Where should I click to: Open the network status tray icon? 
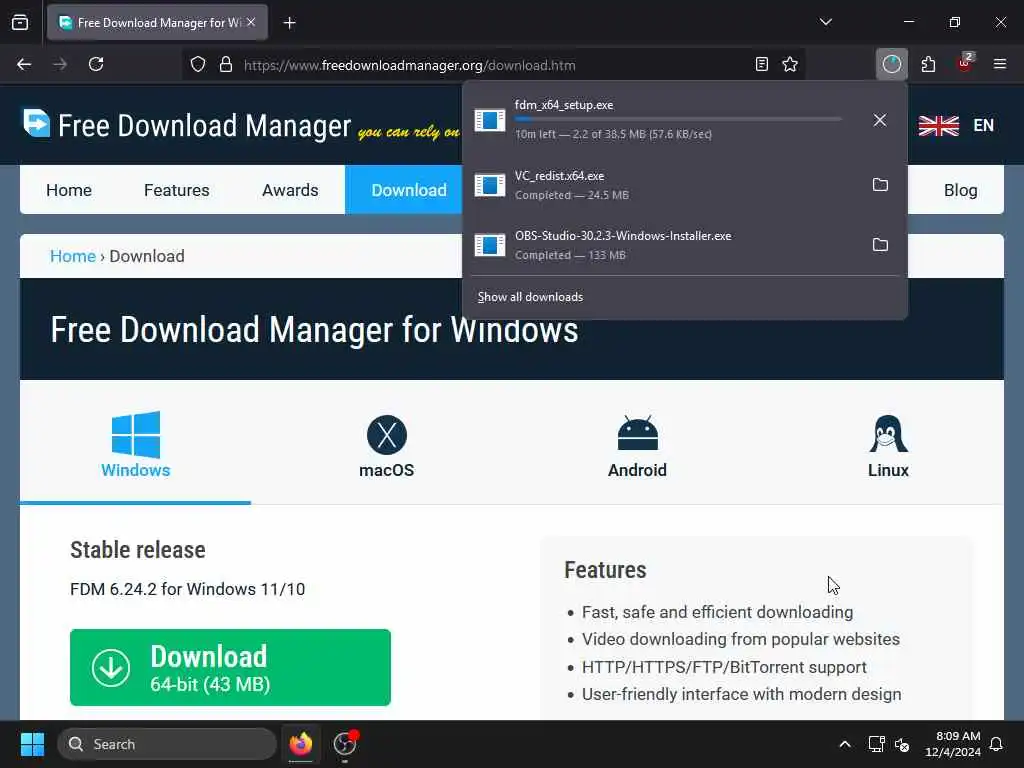coord(876,744)
